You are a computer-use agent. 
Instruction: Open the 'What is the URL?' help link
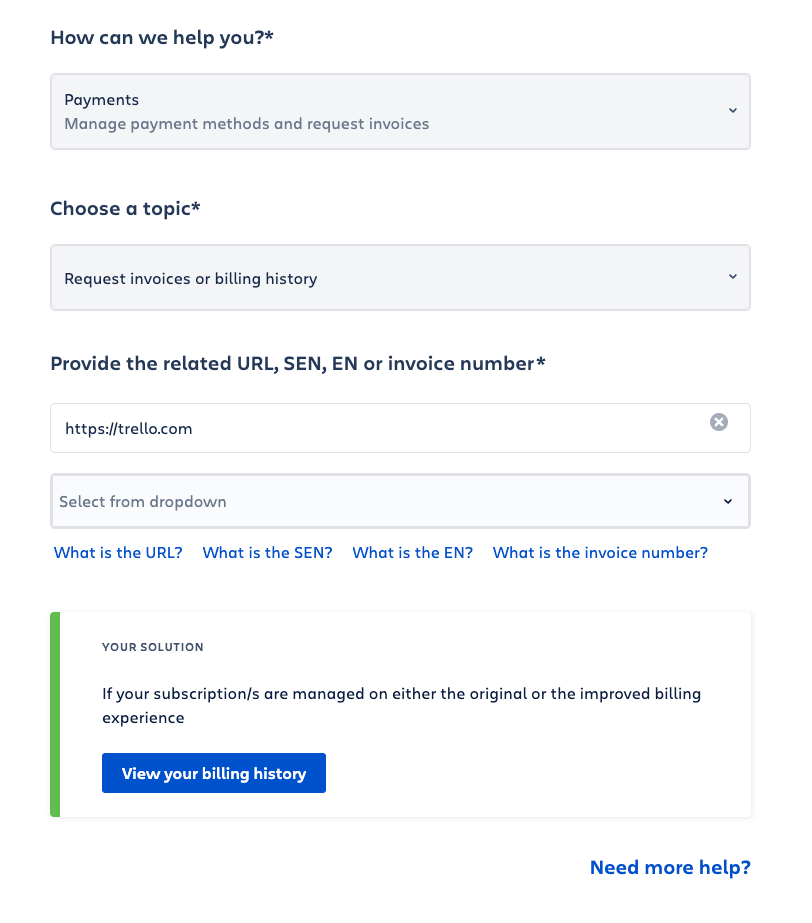point(118,552)
